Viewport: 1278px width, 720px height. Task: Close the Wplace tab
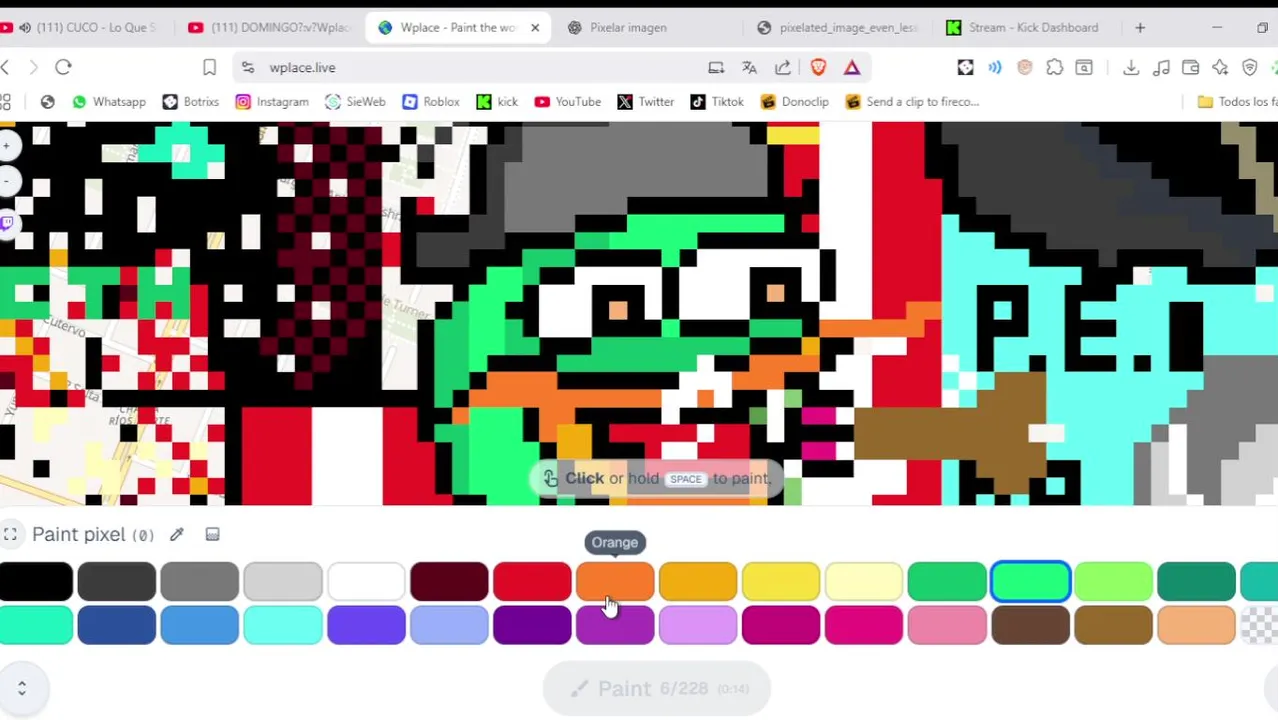click(535, 27)
